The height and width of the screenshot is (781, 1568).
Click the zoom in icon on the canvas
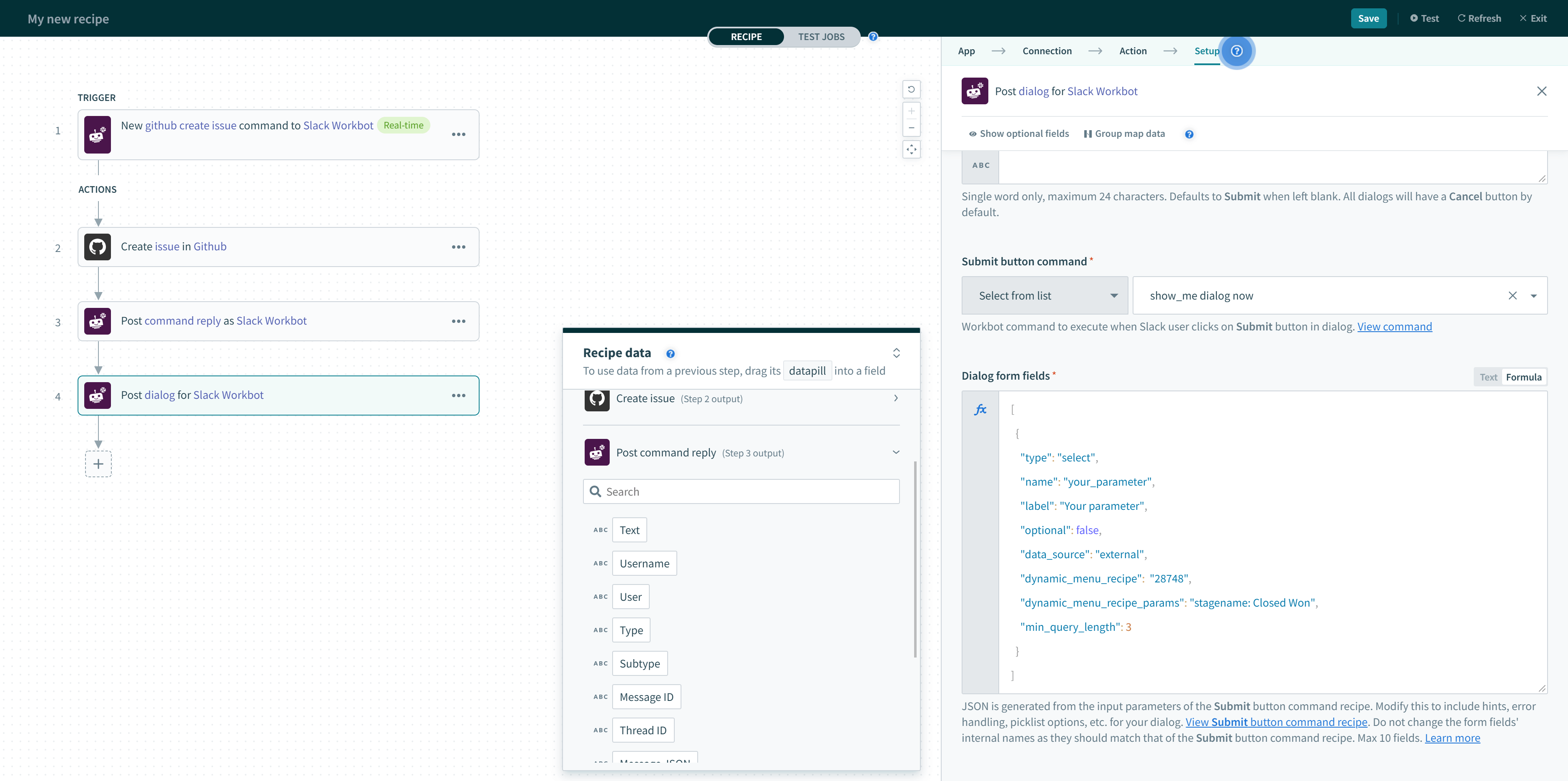(x=911, y=111)
